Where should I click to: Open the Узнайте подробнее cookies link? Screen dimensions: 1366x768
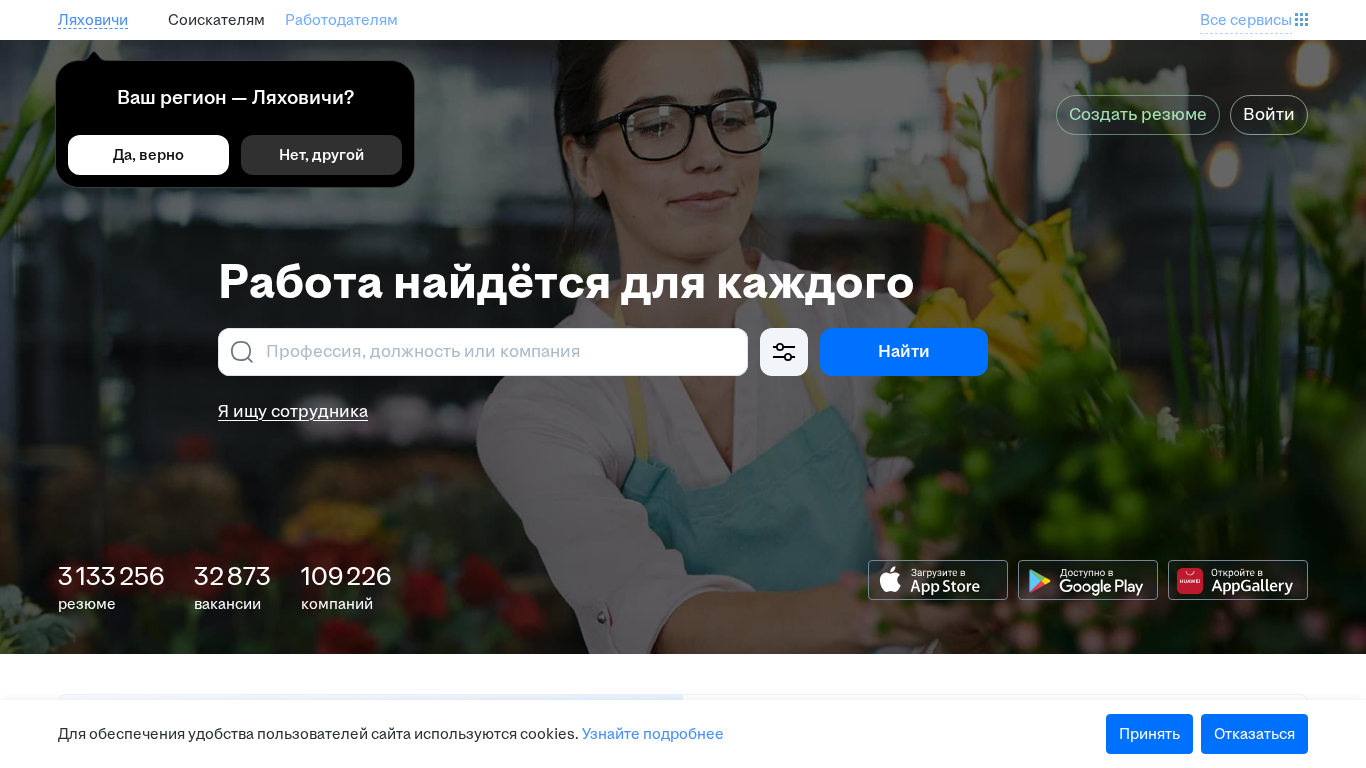[x=652, y=734]
